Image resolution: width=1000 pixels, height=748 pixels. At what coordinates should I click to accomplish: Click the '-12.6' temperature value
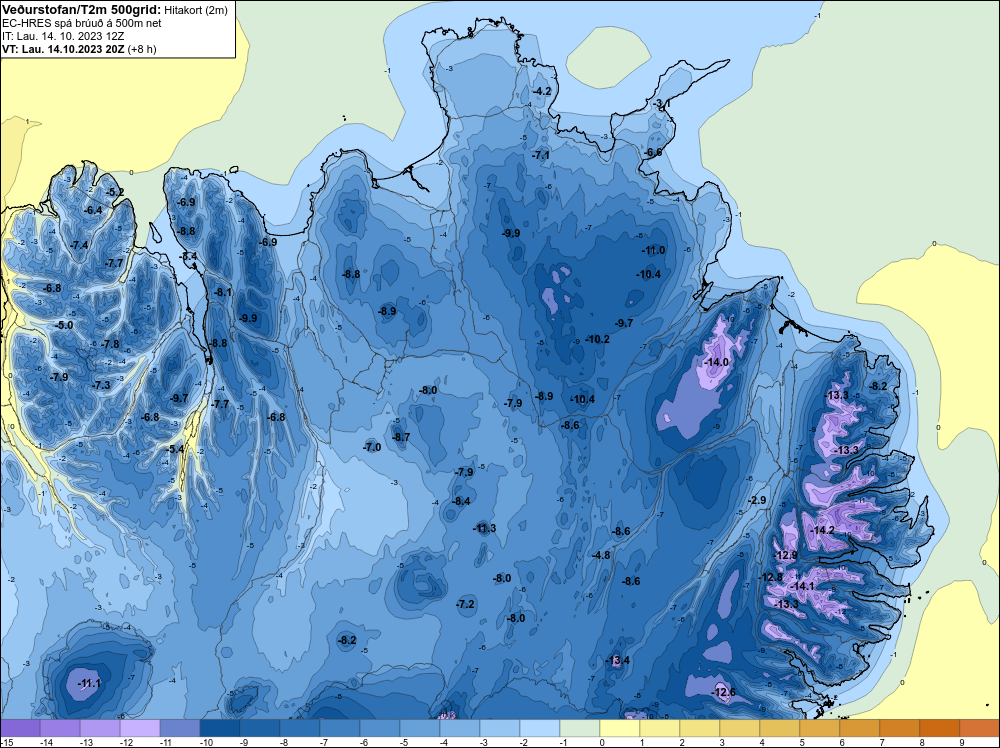723,693
